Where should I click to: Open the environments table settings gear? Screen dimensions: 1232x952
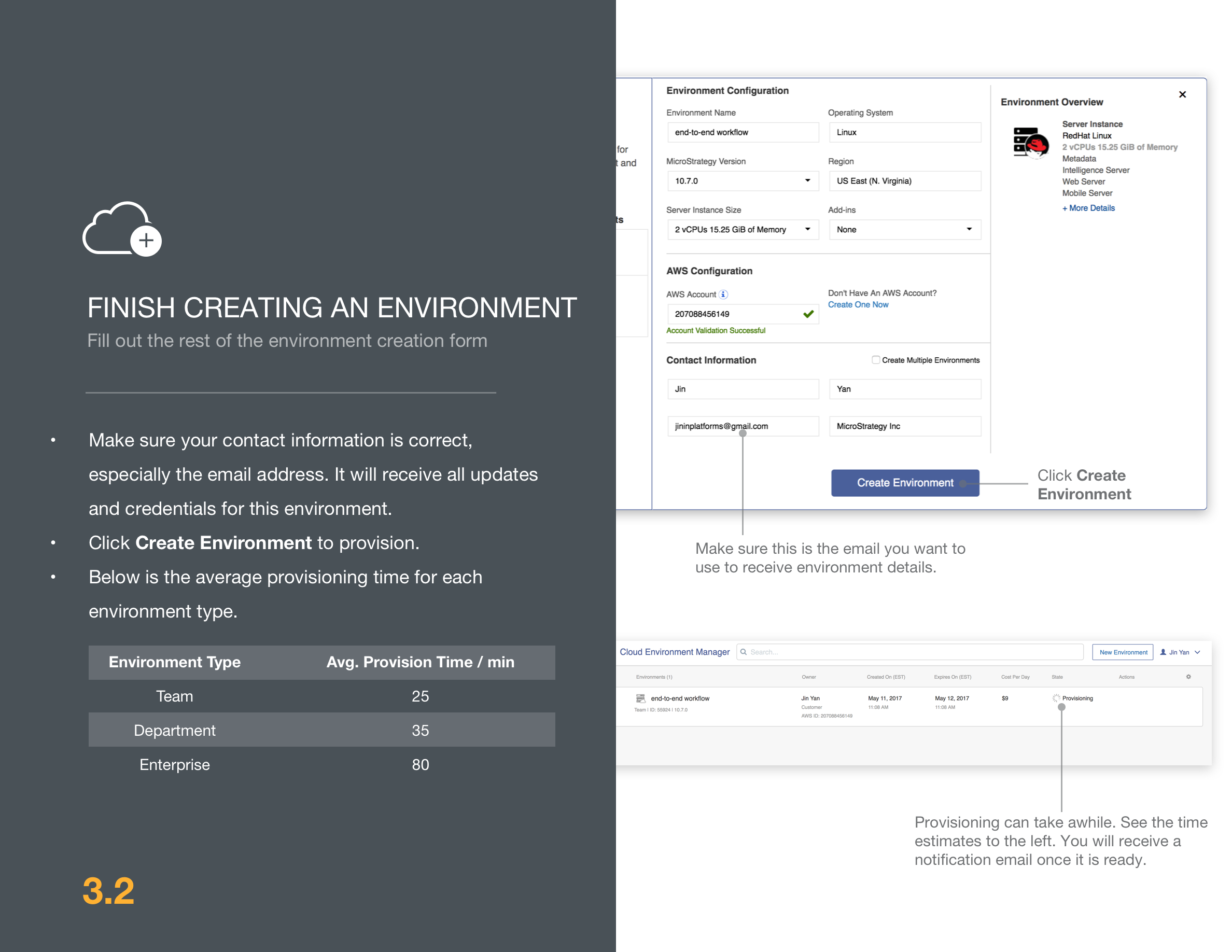point(1189,676)
